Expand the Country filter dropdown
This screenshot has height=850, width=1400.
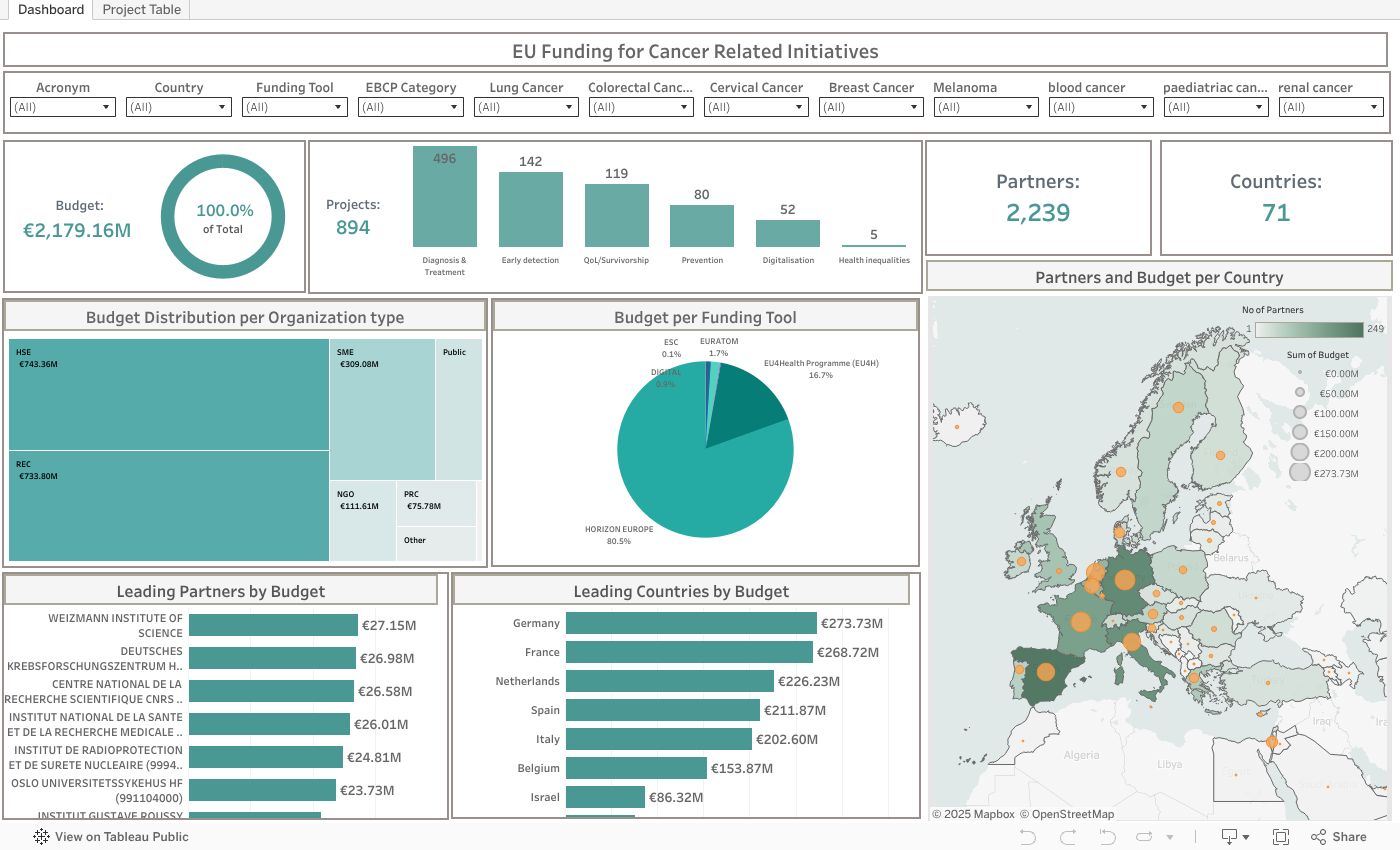(179, 107)
